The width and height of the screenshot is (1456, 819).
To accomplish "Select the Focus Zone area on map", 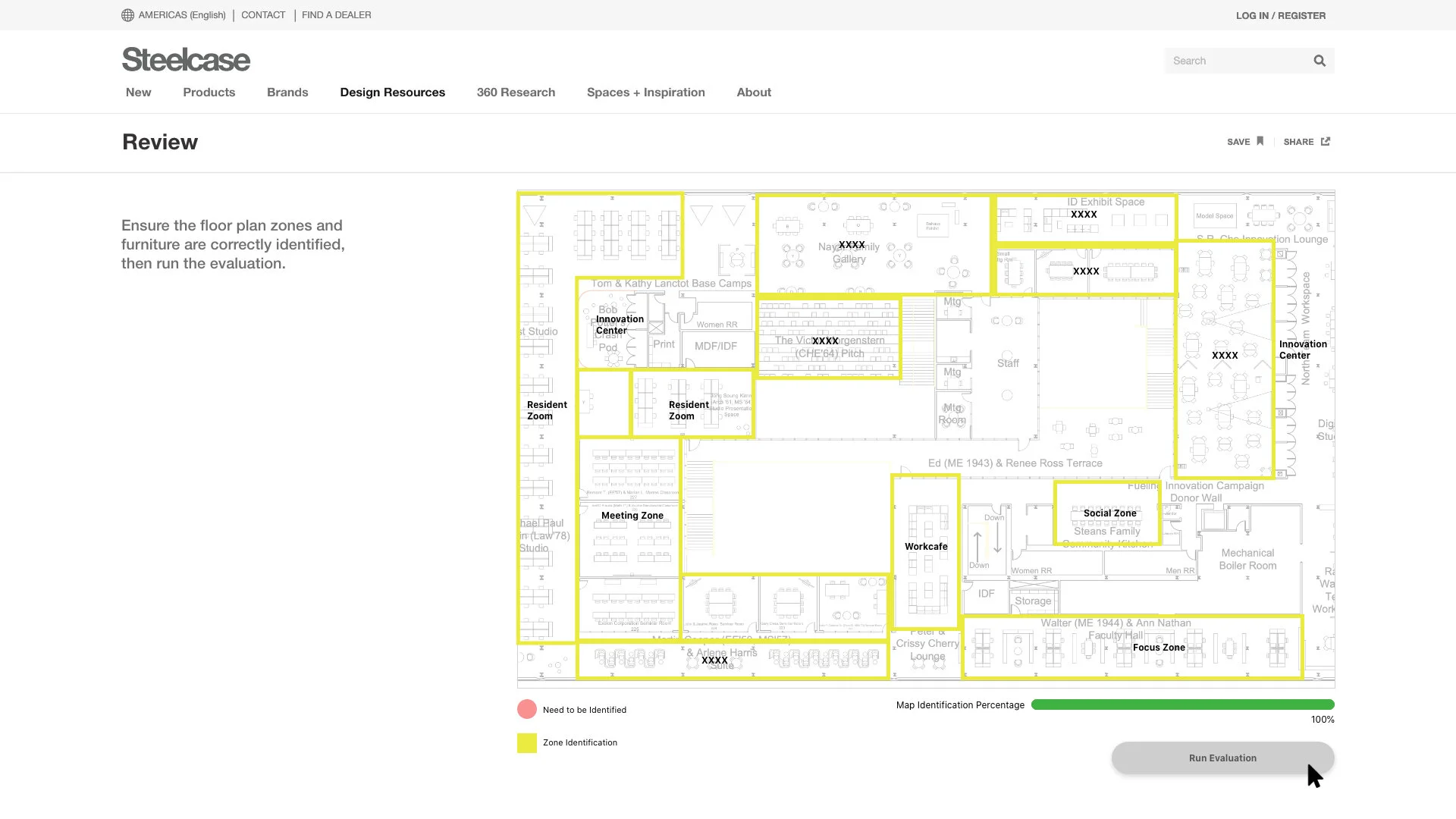I will pos(1158,648).
